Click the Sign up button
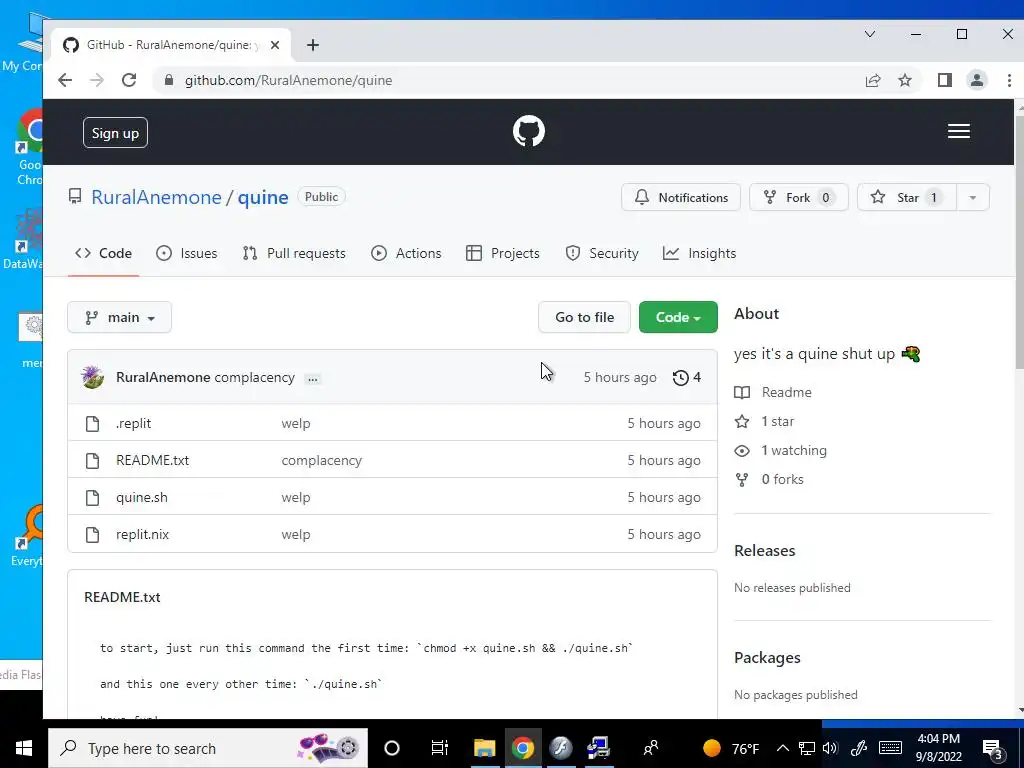This screenshot has height=768, width=1024. coord(115,133)
